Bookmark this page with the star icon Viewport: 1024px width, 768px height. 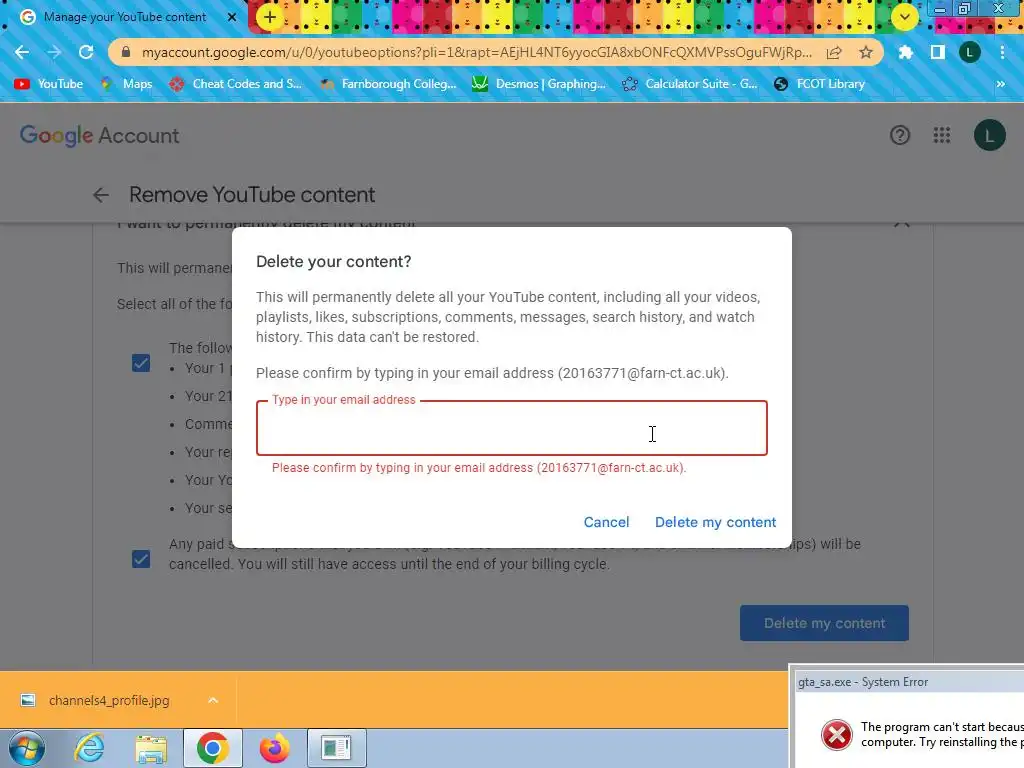866,52
